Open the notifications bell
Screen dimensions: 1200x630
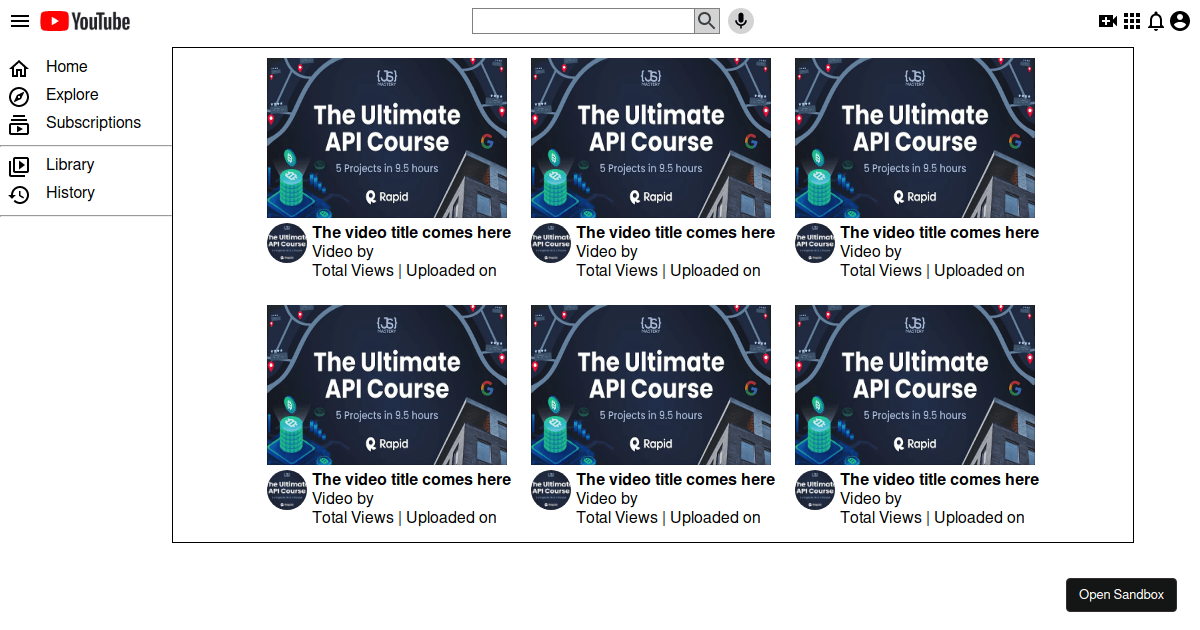(x=1155, y=21)
